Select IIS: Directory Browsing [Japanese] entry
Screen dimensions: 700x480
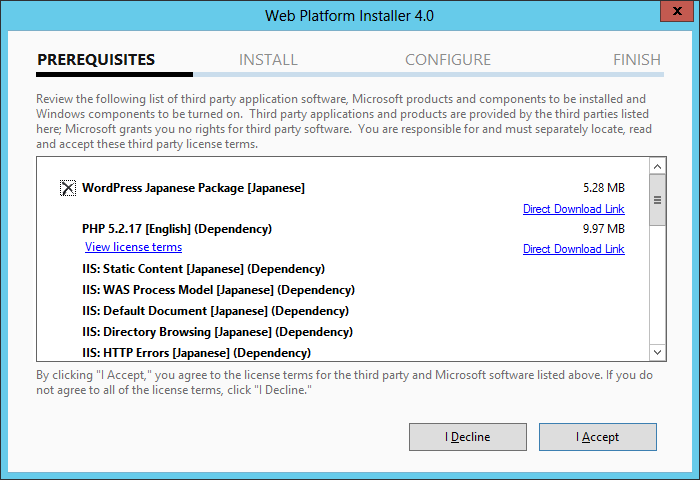point(217,332)
